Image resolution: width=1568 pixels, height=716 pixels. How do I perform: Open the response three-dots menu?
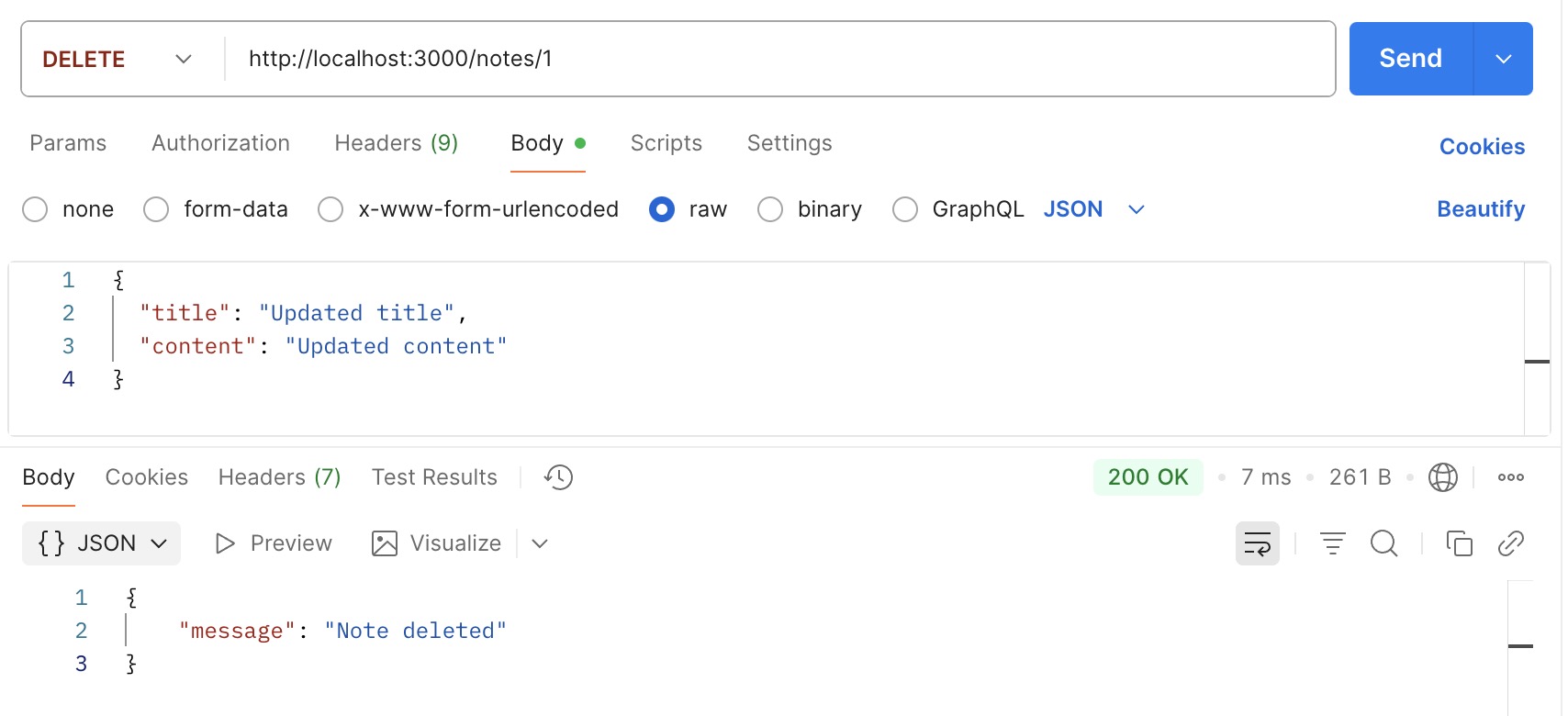(x=1510, y=477)
